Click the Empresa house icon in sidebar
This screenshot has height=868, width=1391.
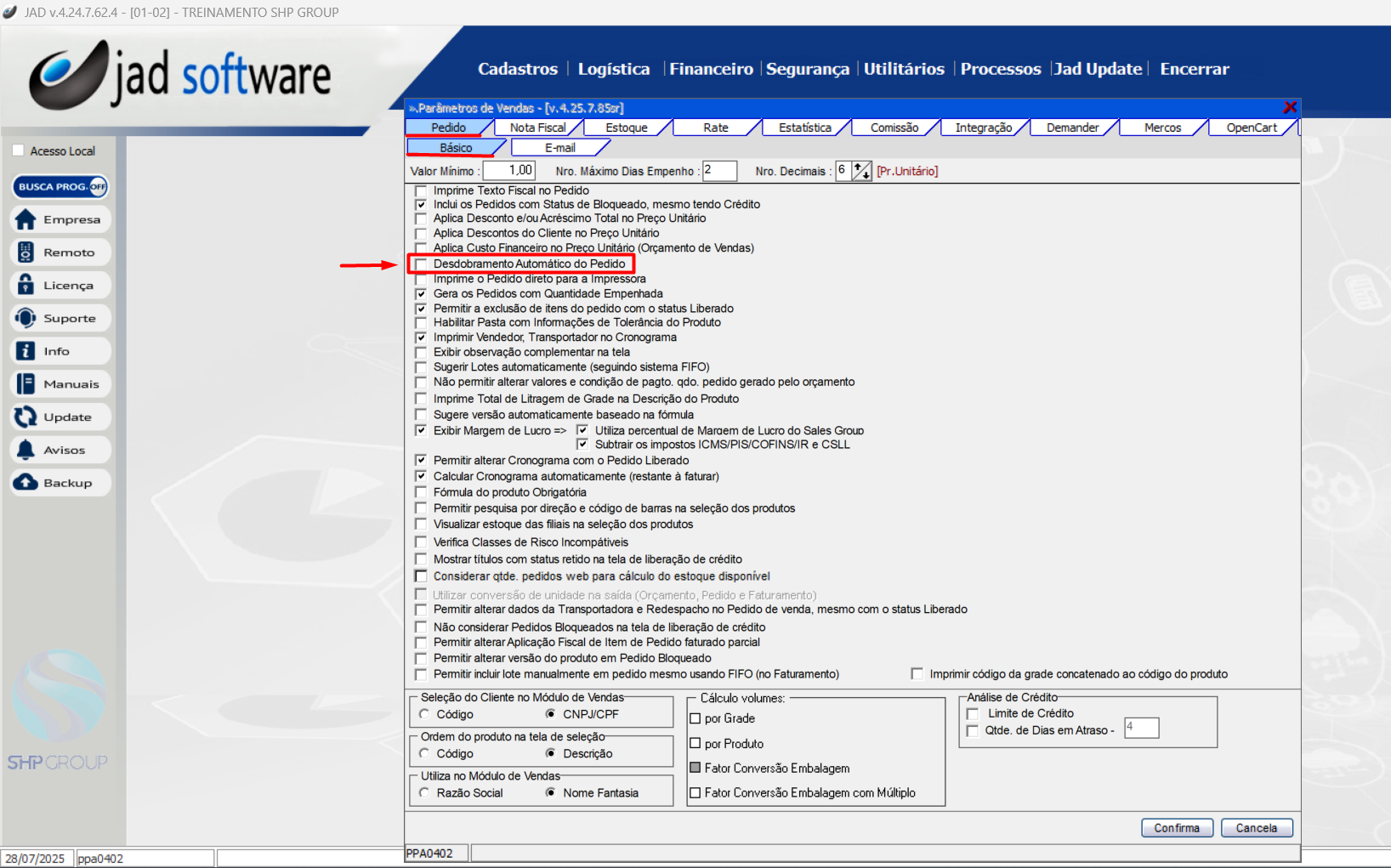pyautogui.click(x=26, y=219)
